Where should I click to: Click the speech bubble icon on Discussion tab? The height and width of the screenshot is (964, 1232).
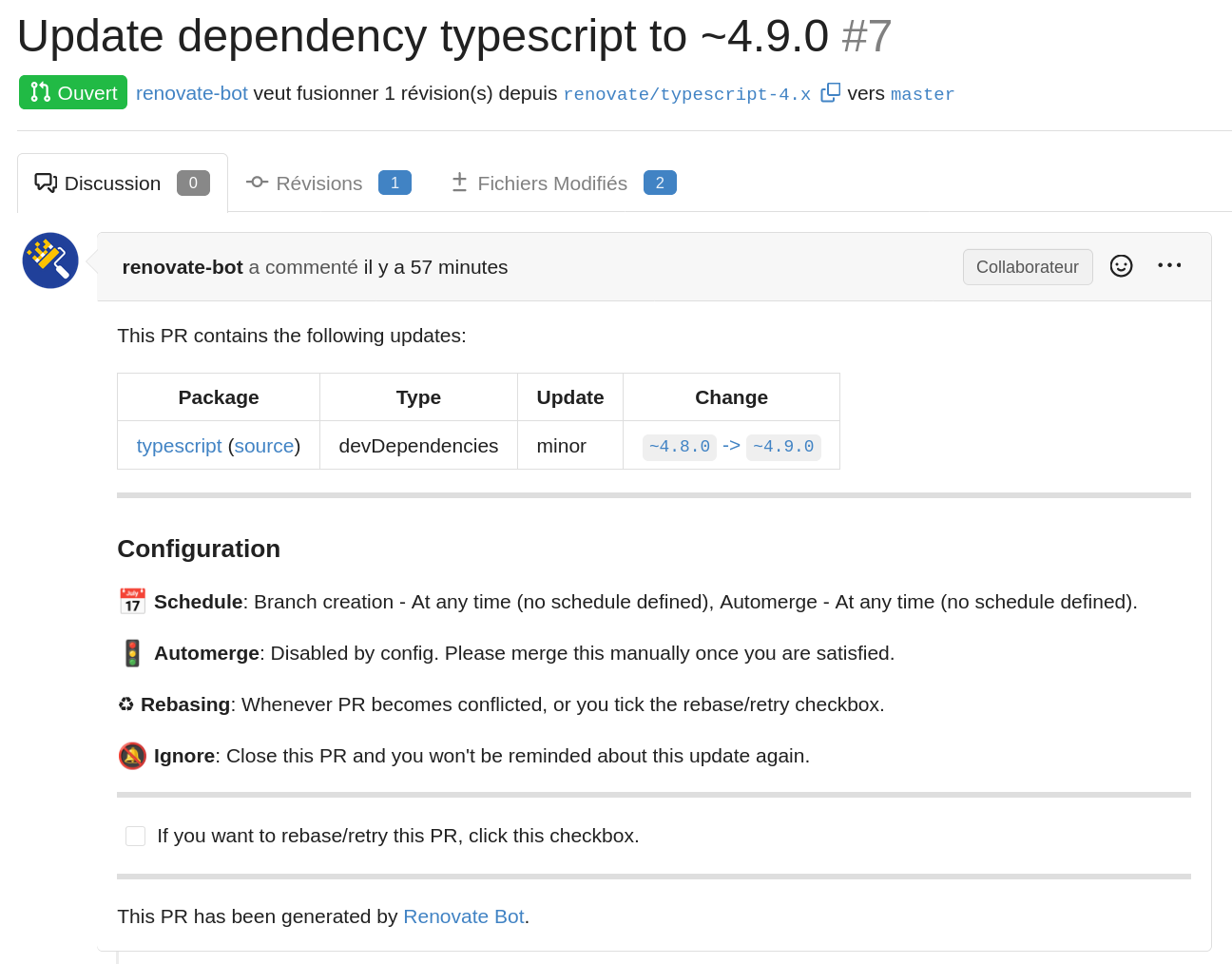[x=47, y=182]
